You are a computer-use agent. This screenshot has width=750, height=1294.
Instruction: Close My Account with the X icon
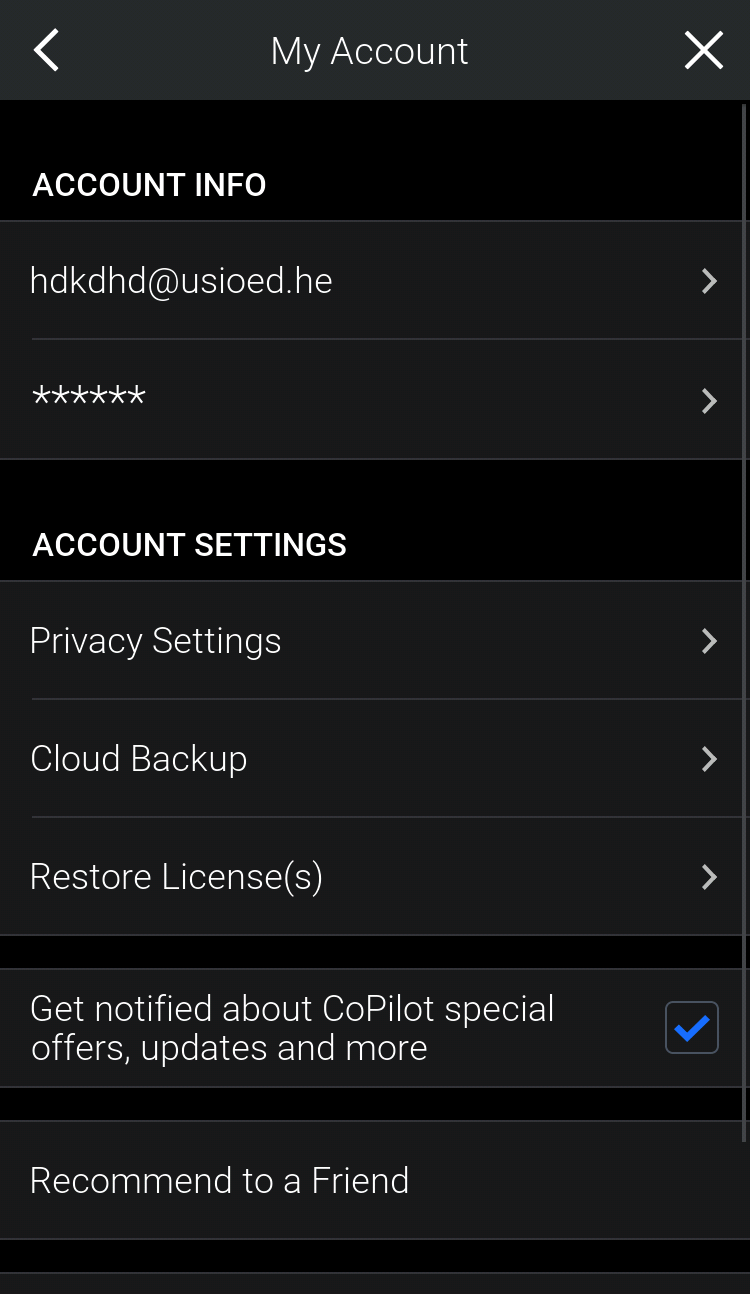coord(703,50)
